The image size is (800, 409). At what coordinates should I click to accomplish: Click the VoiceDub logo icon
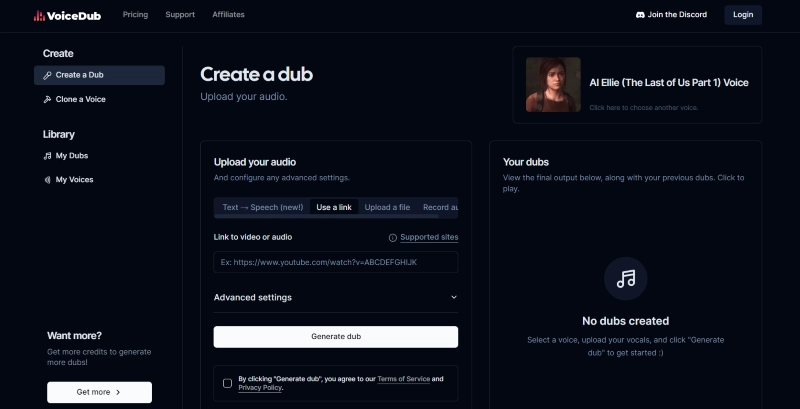click(39, 15)
